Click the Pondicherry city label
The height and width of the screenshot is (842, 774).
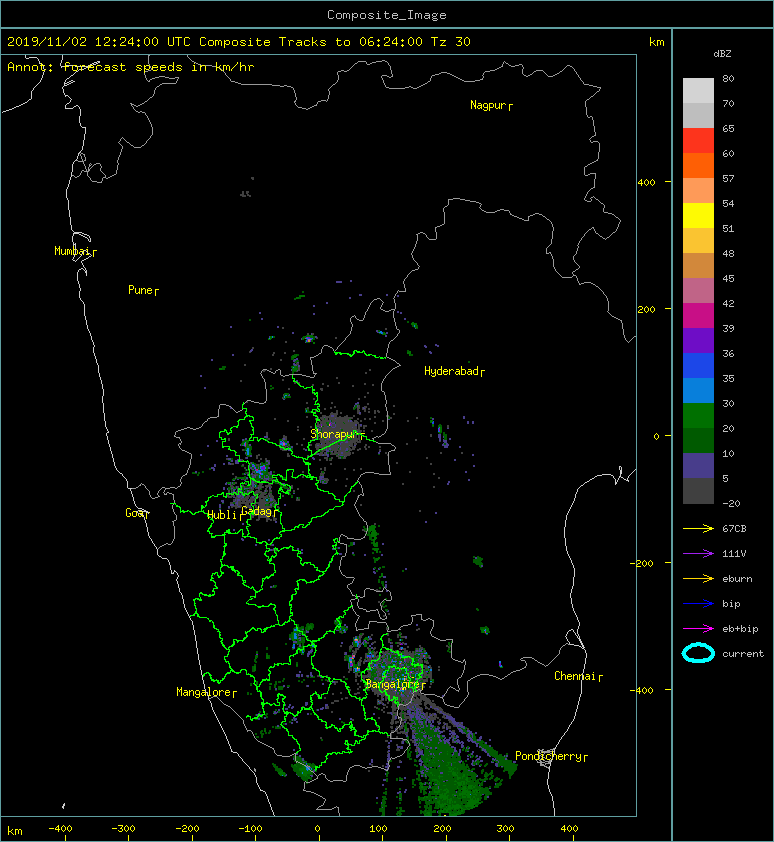[x=548, y=756]
